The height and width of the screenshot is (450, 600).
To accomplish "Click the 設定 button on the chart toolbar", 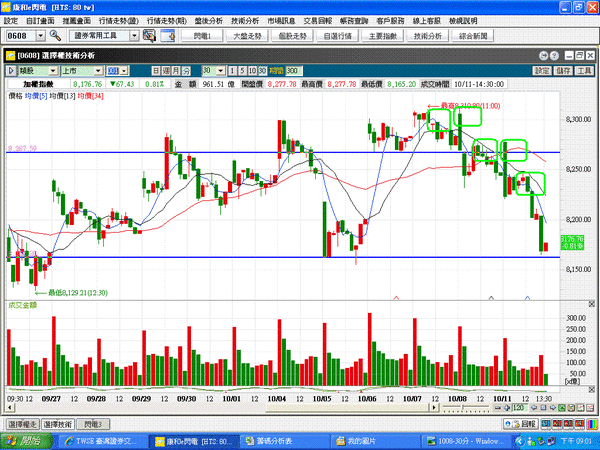I will pos(542,71).
